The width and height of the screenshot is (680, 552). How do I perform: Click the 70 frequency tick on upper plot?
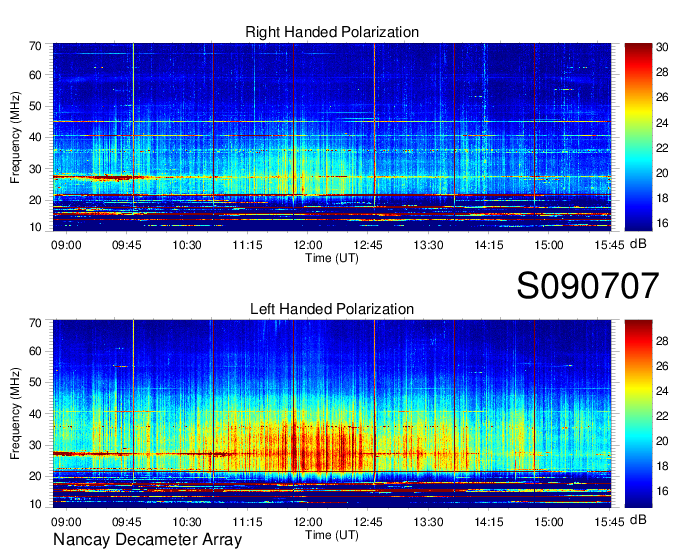tap(35, 46)
